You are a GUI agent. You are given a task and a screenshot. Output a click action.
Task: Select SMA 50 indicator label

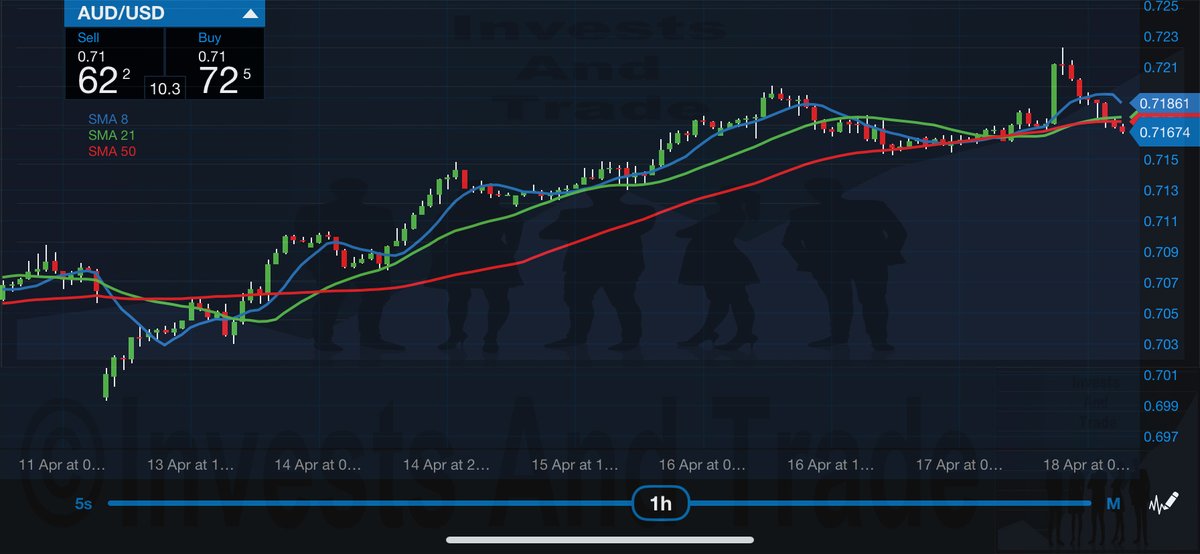coord(112,151)
